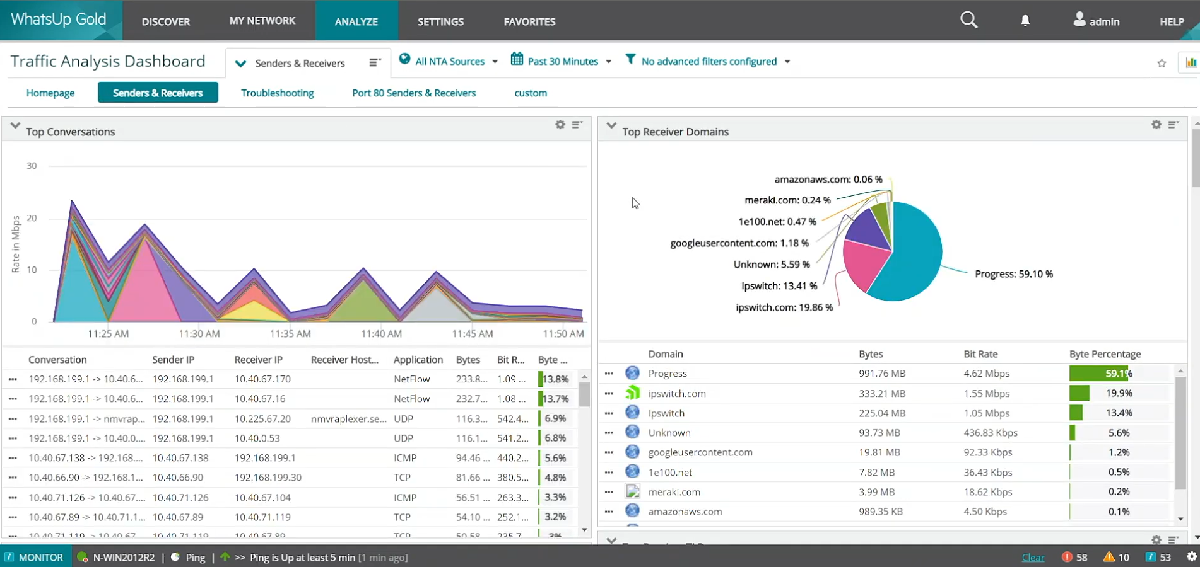The height and width of the screenshot is (567, 1200).
Task: Open the settings gear in the status bar
Action: (x=1191, y=557)
